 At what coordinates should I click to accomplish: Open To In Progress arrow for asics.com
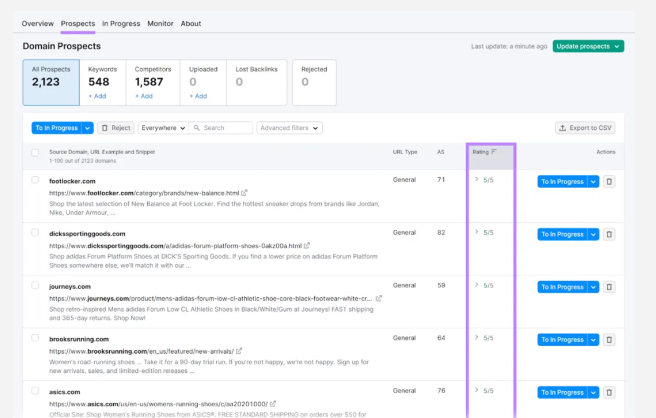coord(593,392)
